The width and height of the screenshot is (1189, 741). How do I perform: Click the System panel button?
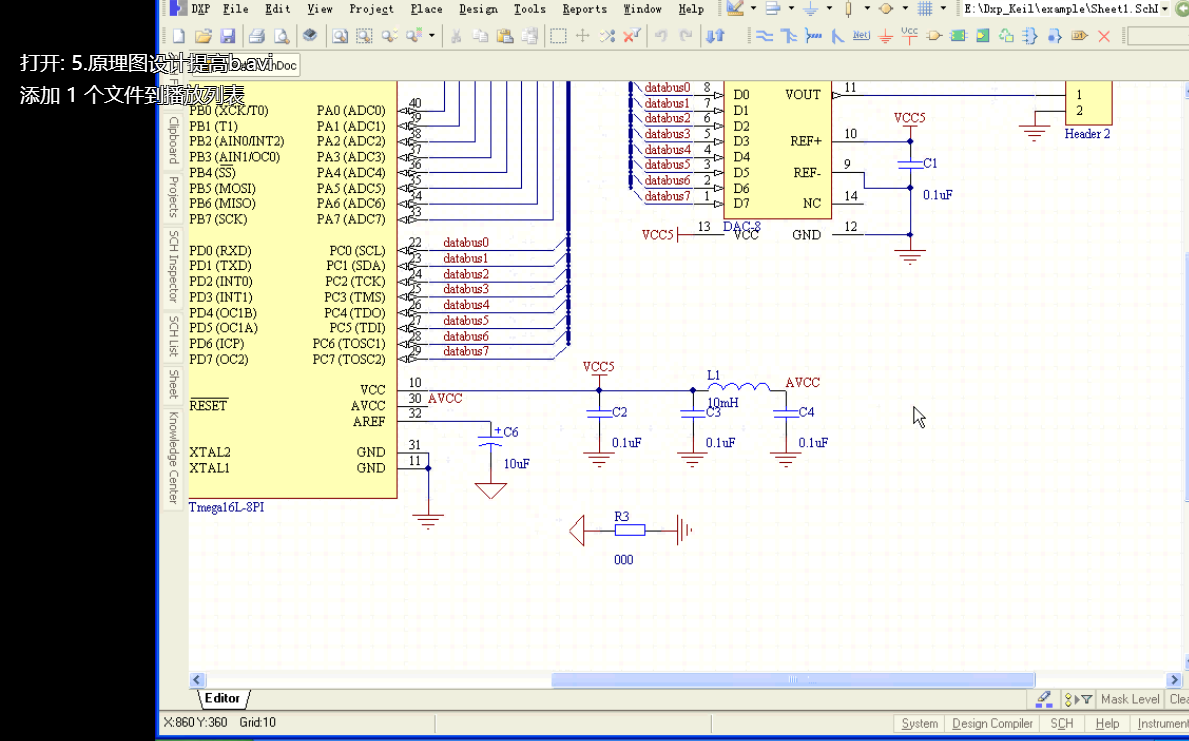pos(920,724)
